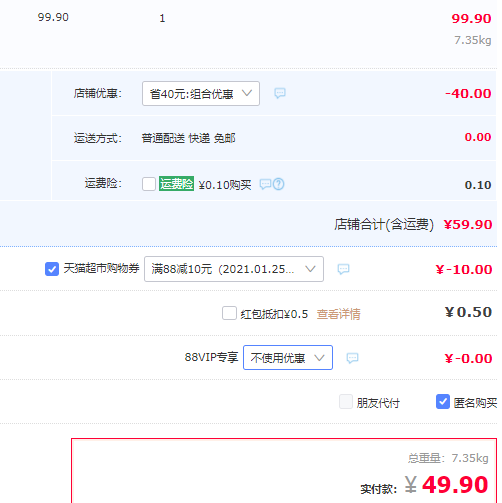Viewport: 502px width, 503px height.
Task: Click the green 运费险 badge
Action: pyautogui.click(x=176, y=184)
